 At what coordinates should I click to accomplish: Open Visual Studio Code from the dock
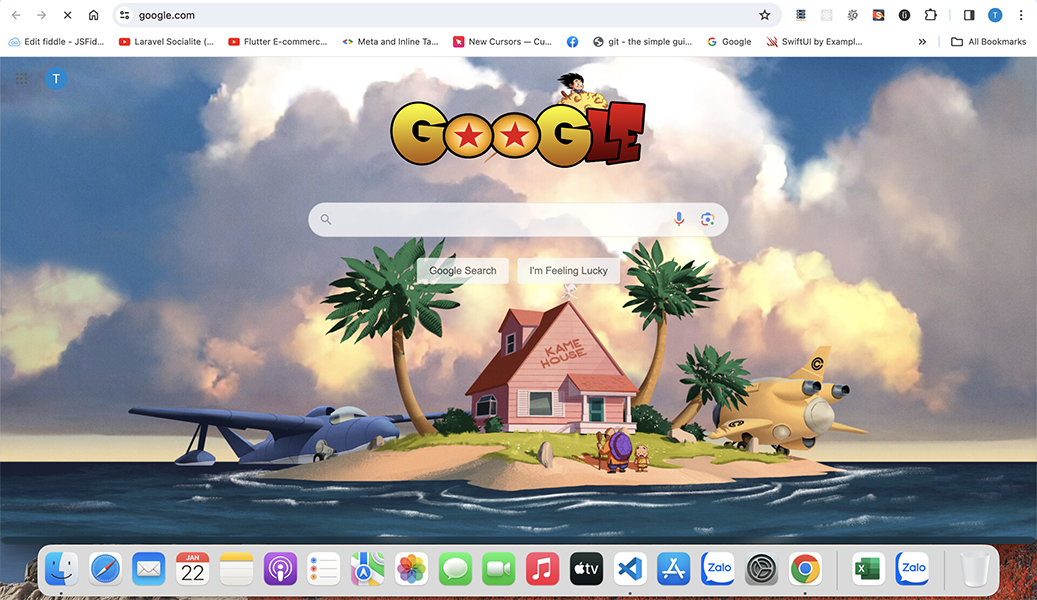(x=629, y=568)
